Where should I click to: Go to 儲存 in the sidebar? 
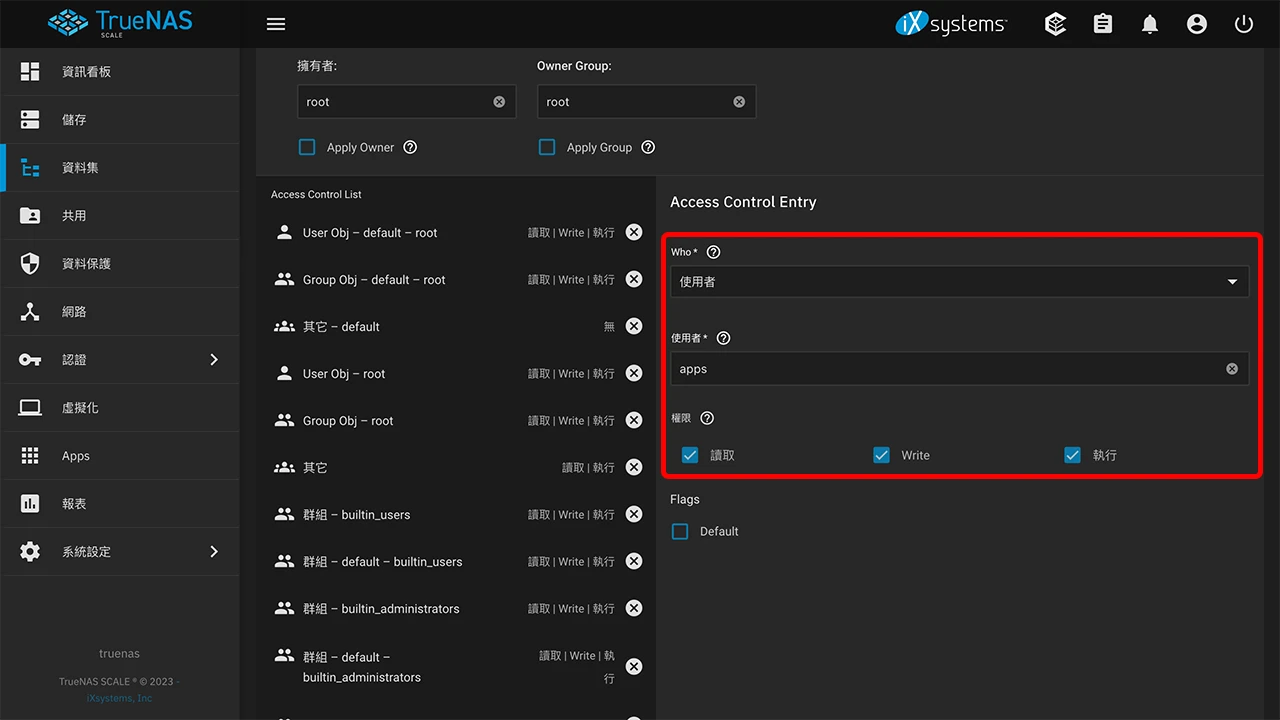[74, 120]
